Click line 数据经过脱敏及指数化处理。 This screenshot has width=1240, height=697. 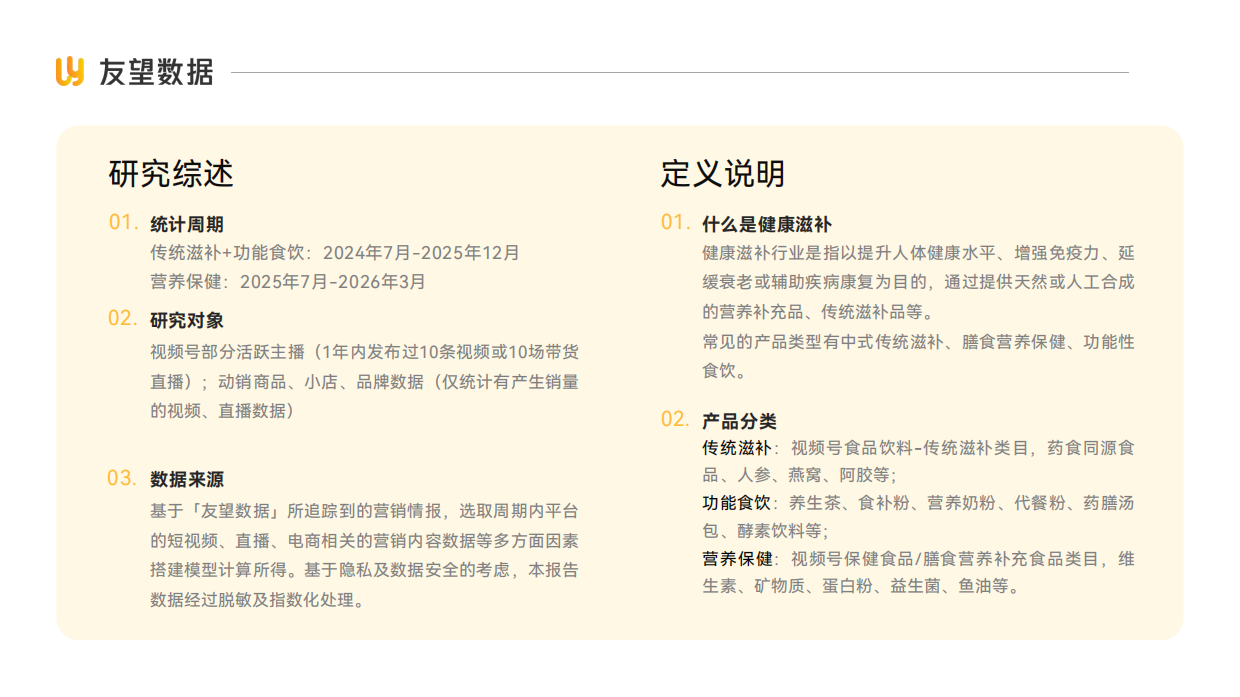[x=257, y=600]
